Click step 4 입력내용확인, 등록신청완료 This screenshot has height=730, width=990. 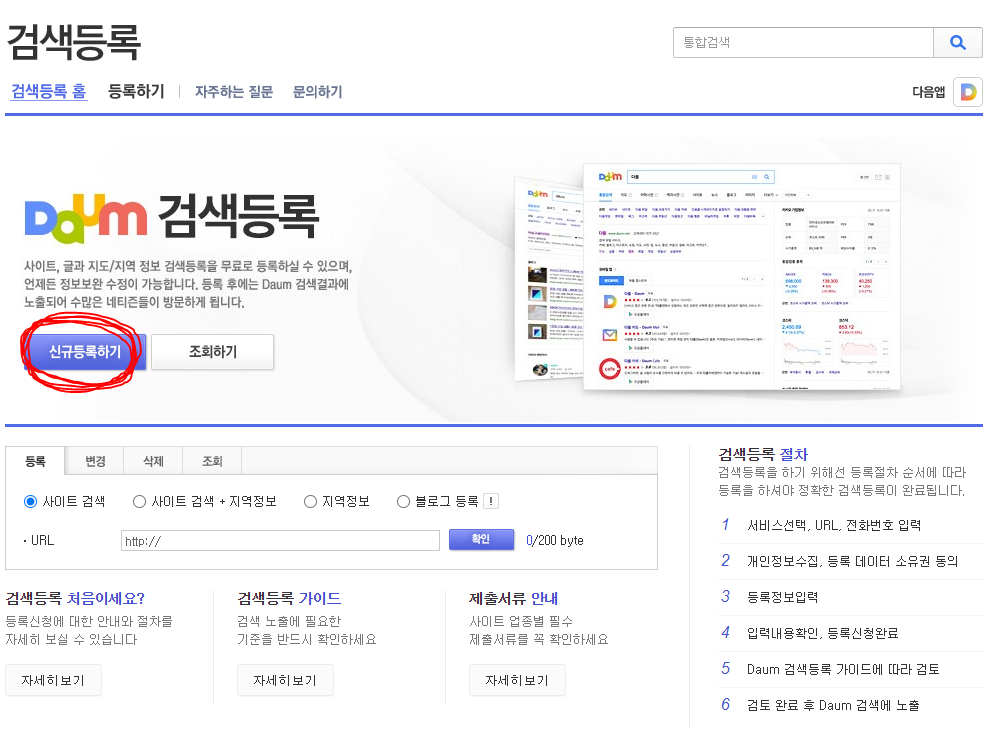[x=822, y=633]
